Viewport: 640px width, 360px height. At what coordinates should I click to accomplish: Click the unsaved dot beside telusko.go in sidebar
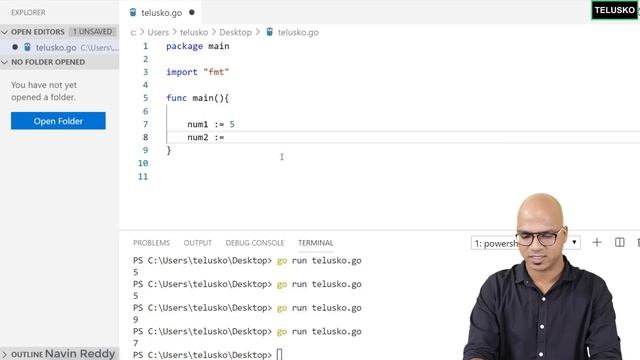click(x=15, y=47)
